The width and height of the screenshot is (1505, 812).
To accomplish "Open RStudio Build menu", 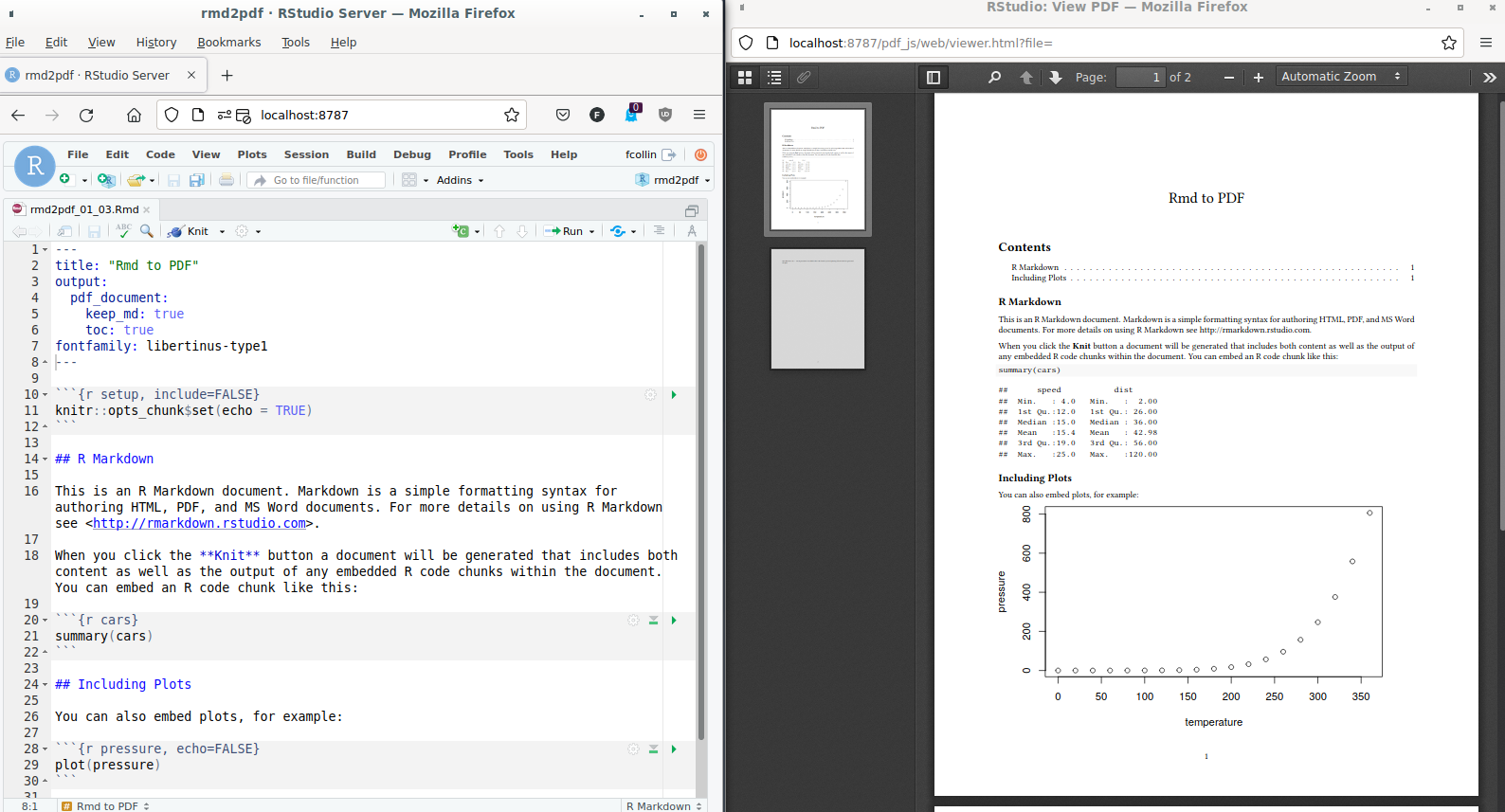I will pos(361,154).
